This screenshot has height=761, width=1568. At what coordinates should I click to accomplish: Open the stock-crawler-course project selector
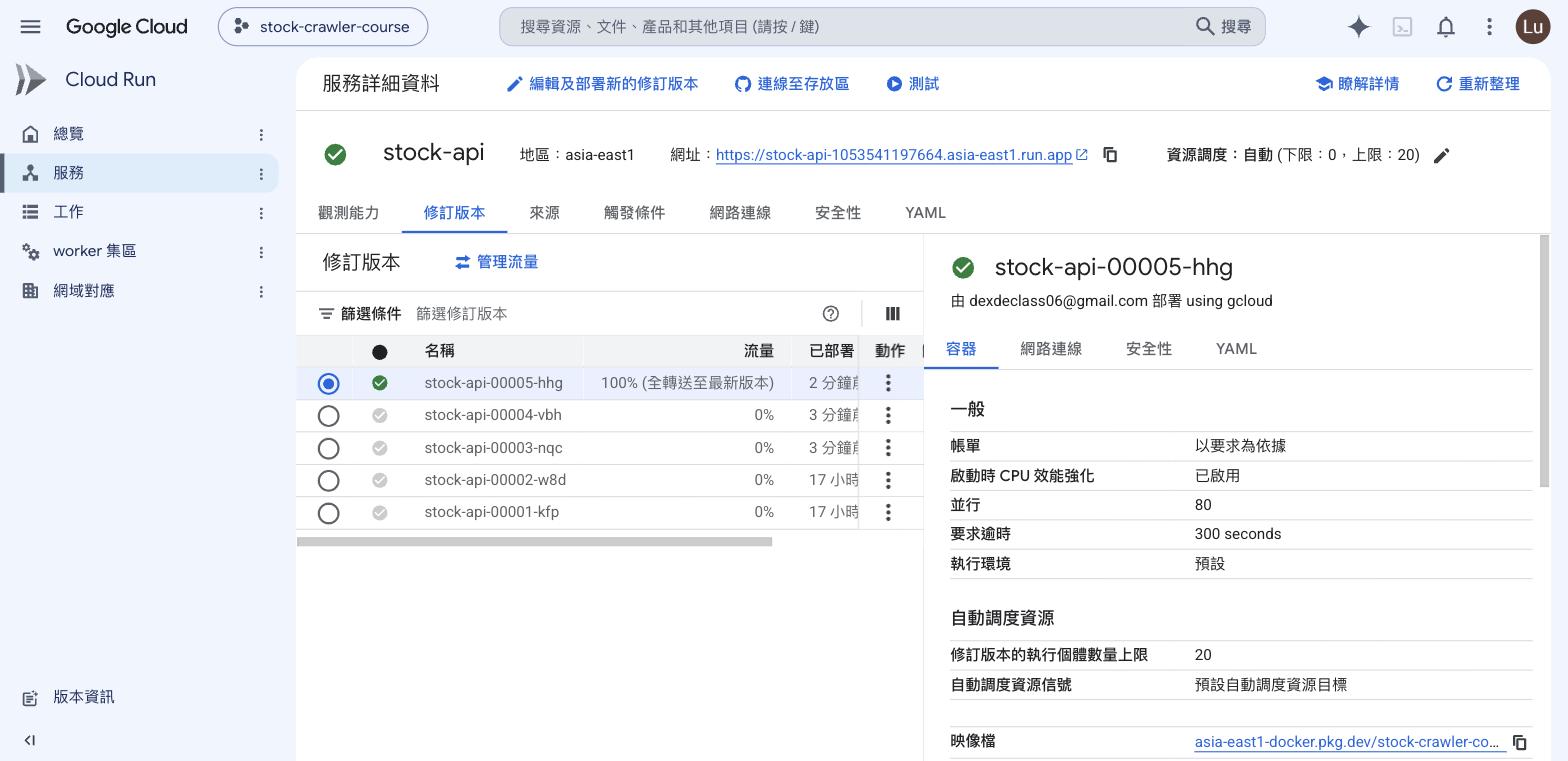coord(323,27)
